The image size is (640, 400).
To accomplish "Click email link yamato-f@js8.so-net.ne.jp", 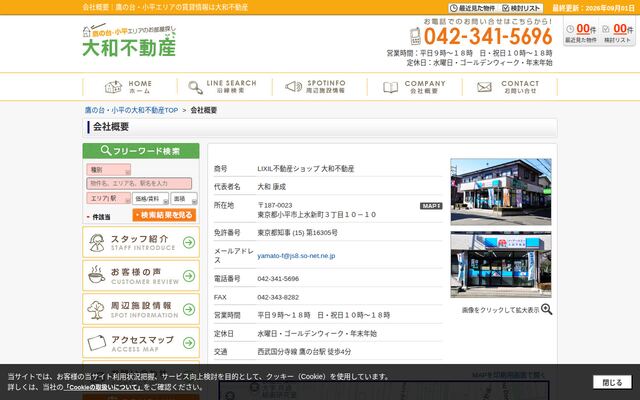I will pos(296,256).
